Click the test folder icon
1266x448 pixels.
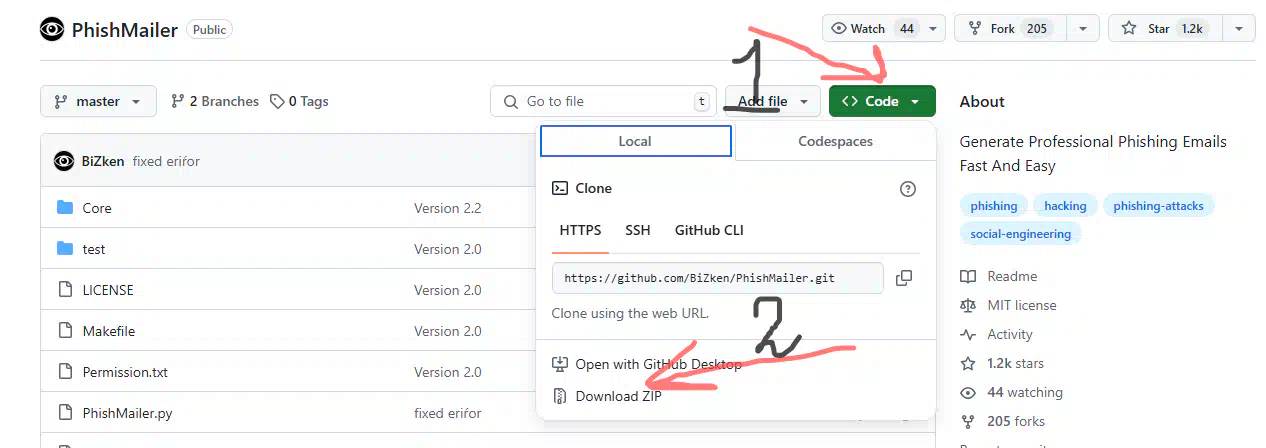tap(65, 249)
